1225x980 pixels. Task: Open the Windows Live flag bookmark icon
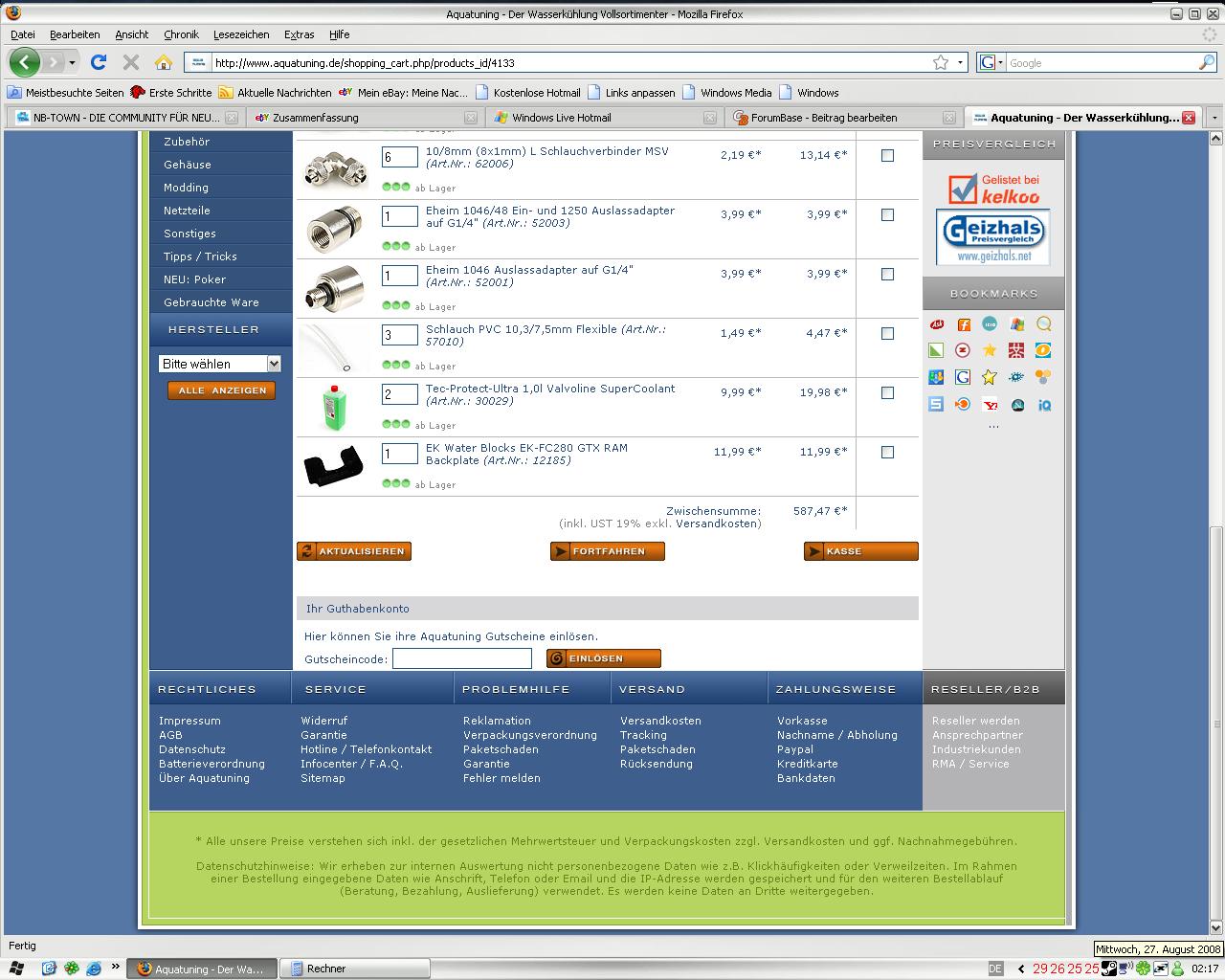click(x=1016, y=324)
